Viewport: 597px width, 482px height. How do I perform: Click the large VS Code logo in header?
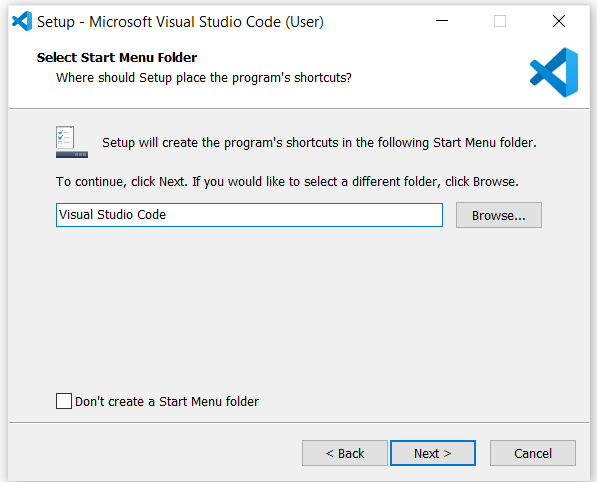click(554, 72)
